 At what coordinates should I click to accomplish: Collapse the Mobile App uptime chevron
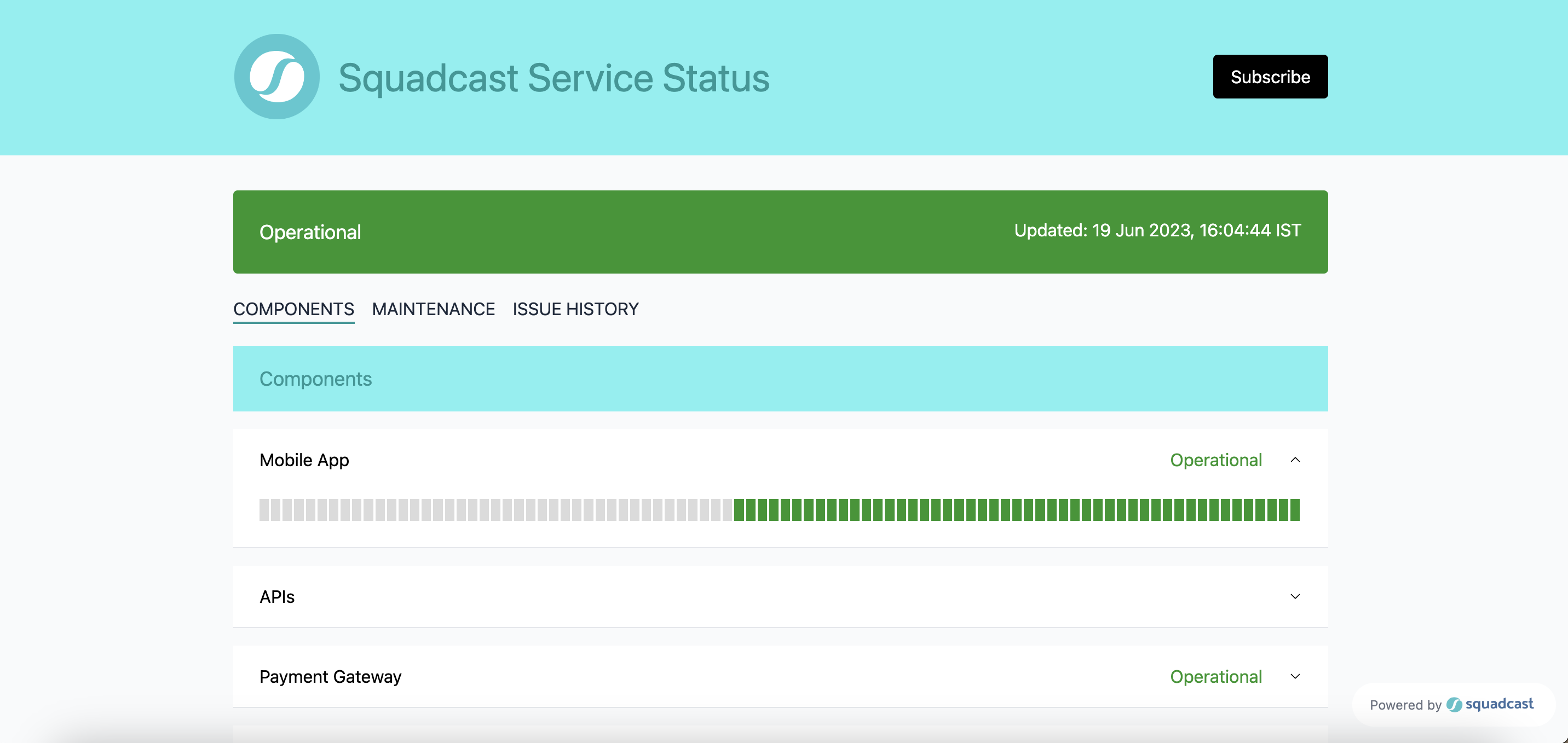(1295, 460)
